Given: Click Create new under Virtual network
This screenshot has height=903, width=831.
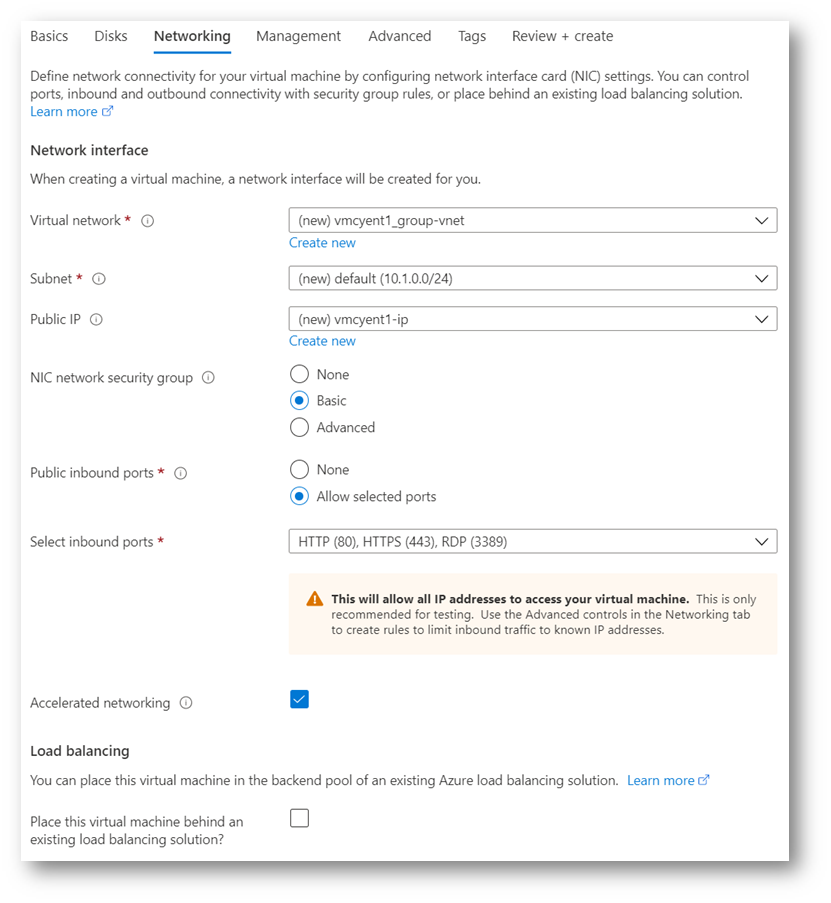Looking at the screenshot, I should 322,243.
